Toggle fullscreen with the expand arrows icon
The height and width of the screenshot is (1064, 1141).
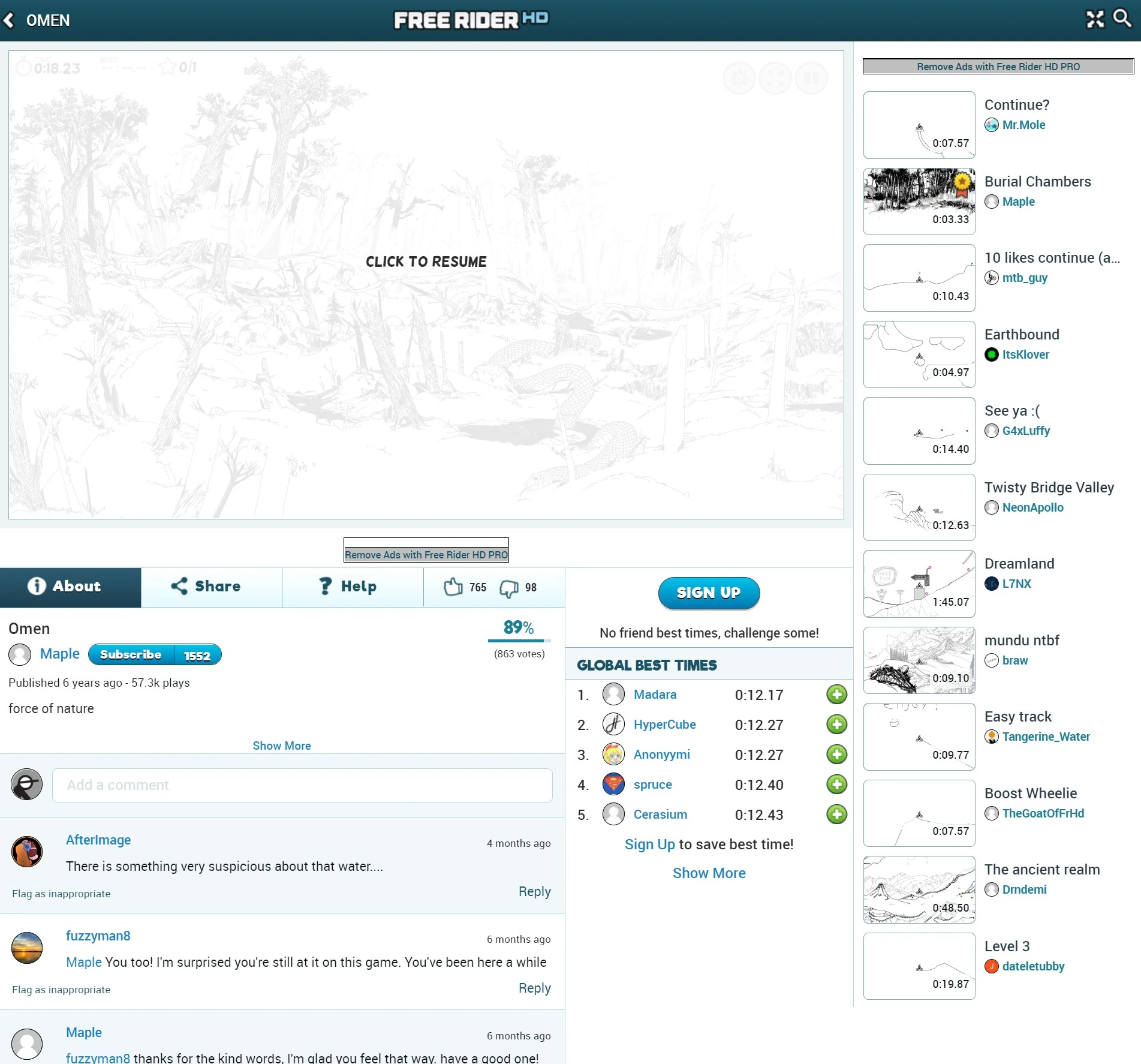(1095, 19)
